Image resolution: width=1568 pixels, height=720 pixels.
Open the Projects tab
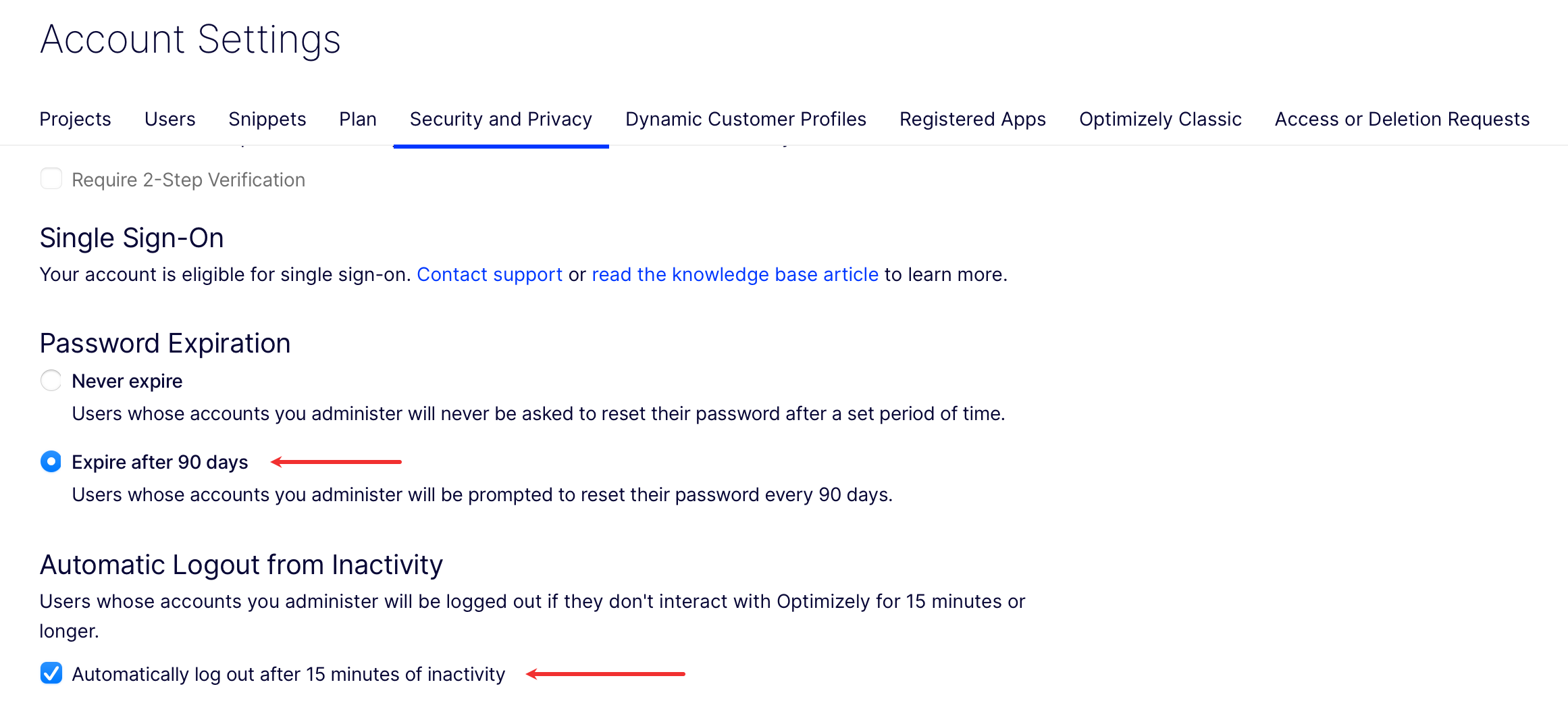coord(75,119)
